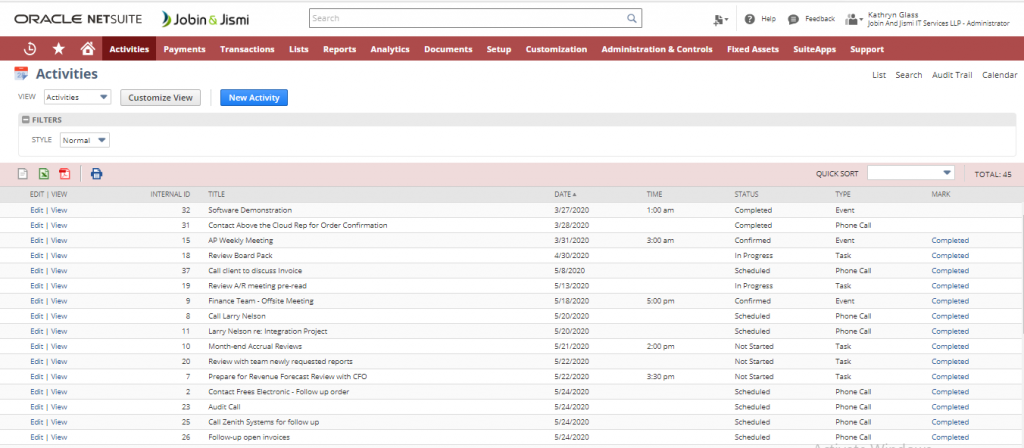Export the list as PDF
This screenshot has width=1024, height=448.
(64, 173)
